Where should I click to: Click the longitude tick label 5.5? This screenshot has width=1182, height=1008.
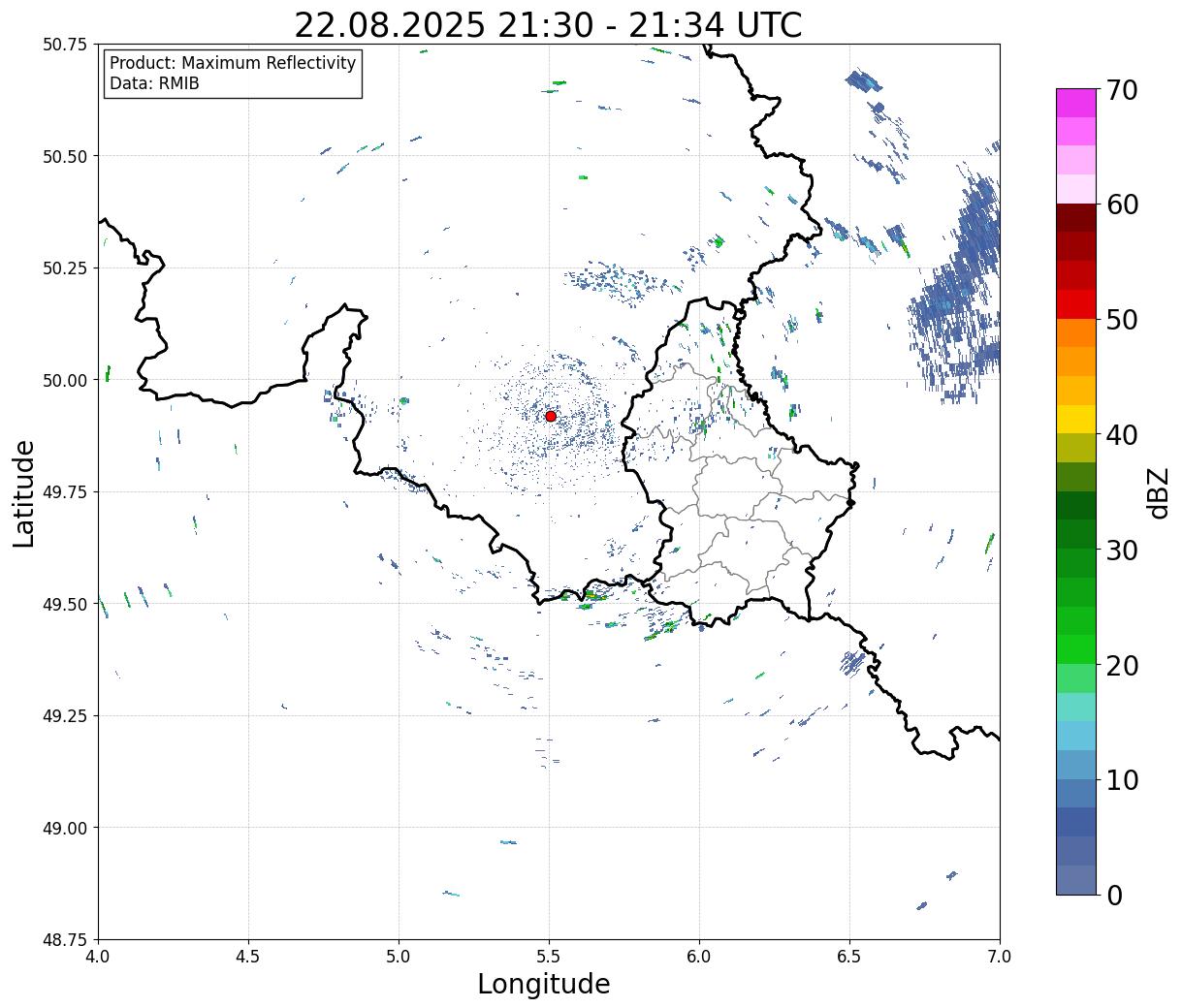click(549, 956)
